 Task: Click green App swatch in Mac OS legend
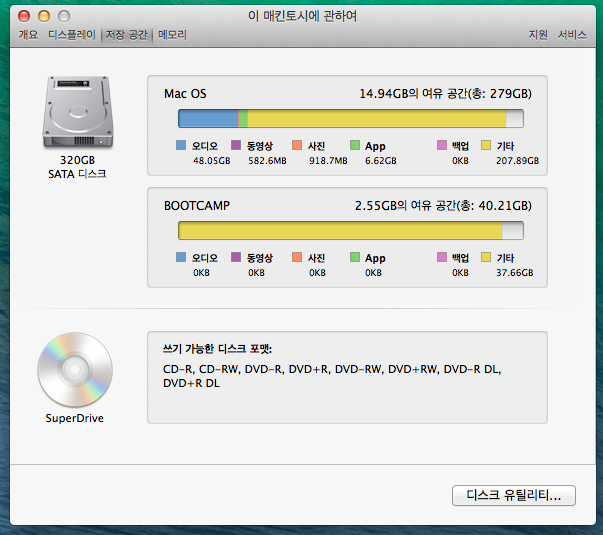click(x=355, y=146)
